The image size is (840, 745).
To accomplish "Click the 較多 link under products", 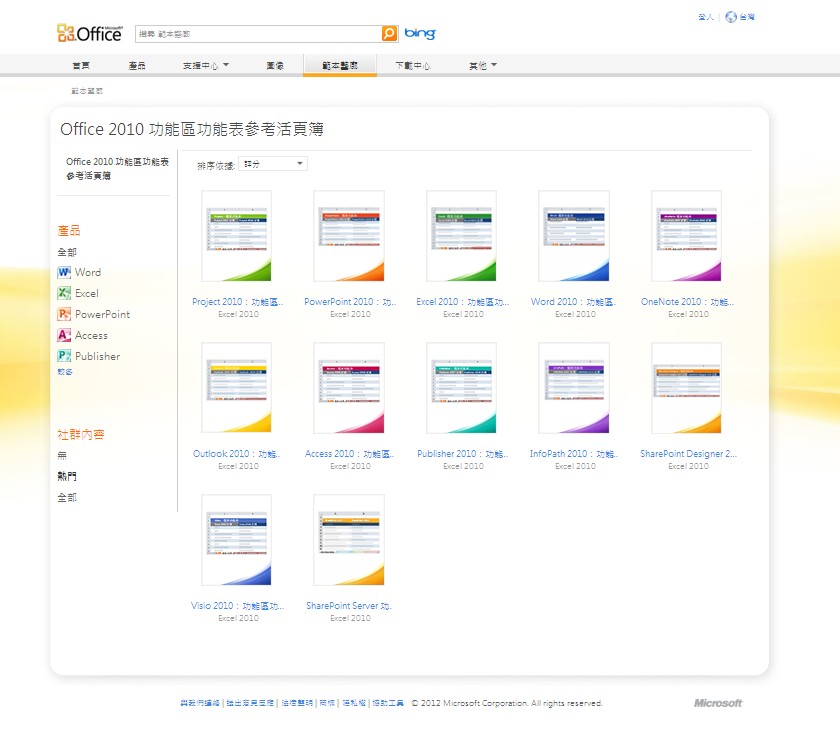I will click(x=65, y=372).
